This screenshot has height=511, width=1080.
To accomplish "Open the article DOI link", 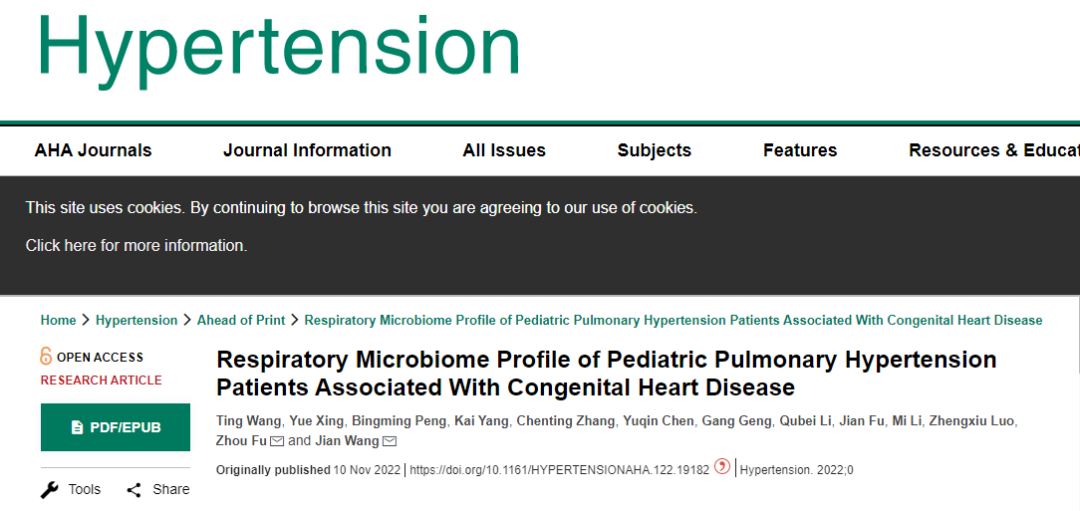I will click(x=559, y=469).
